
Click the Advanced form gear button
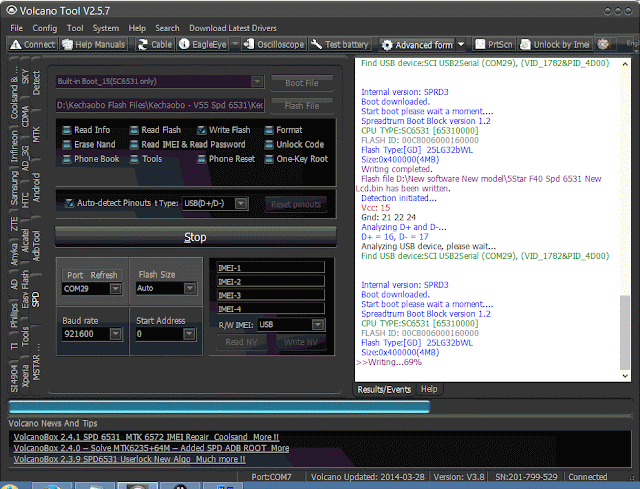coord(417,45)
